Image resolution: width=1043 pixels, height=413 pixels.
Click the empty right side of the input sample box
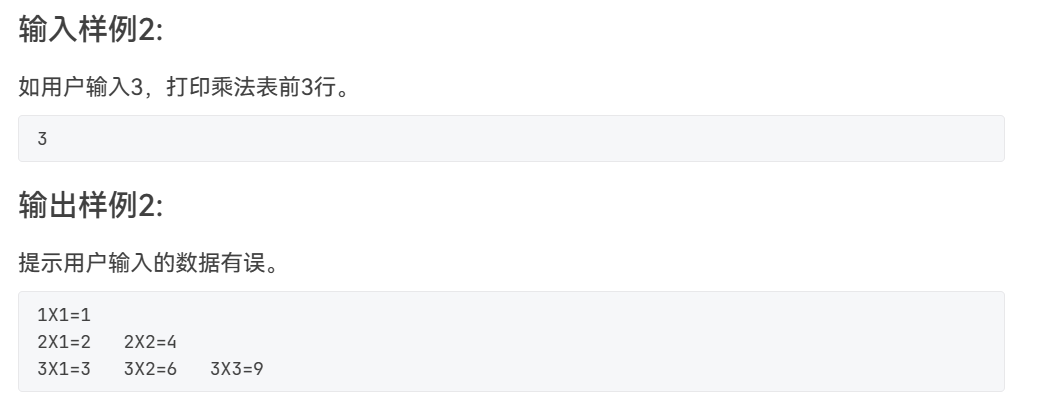pyautogui.click(x=700, y=139)
